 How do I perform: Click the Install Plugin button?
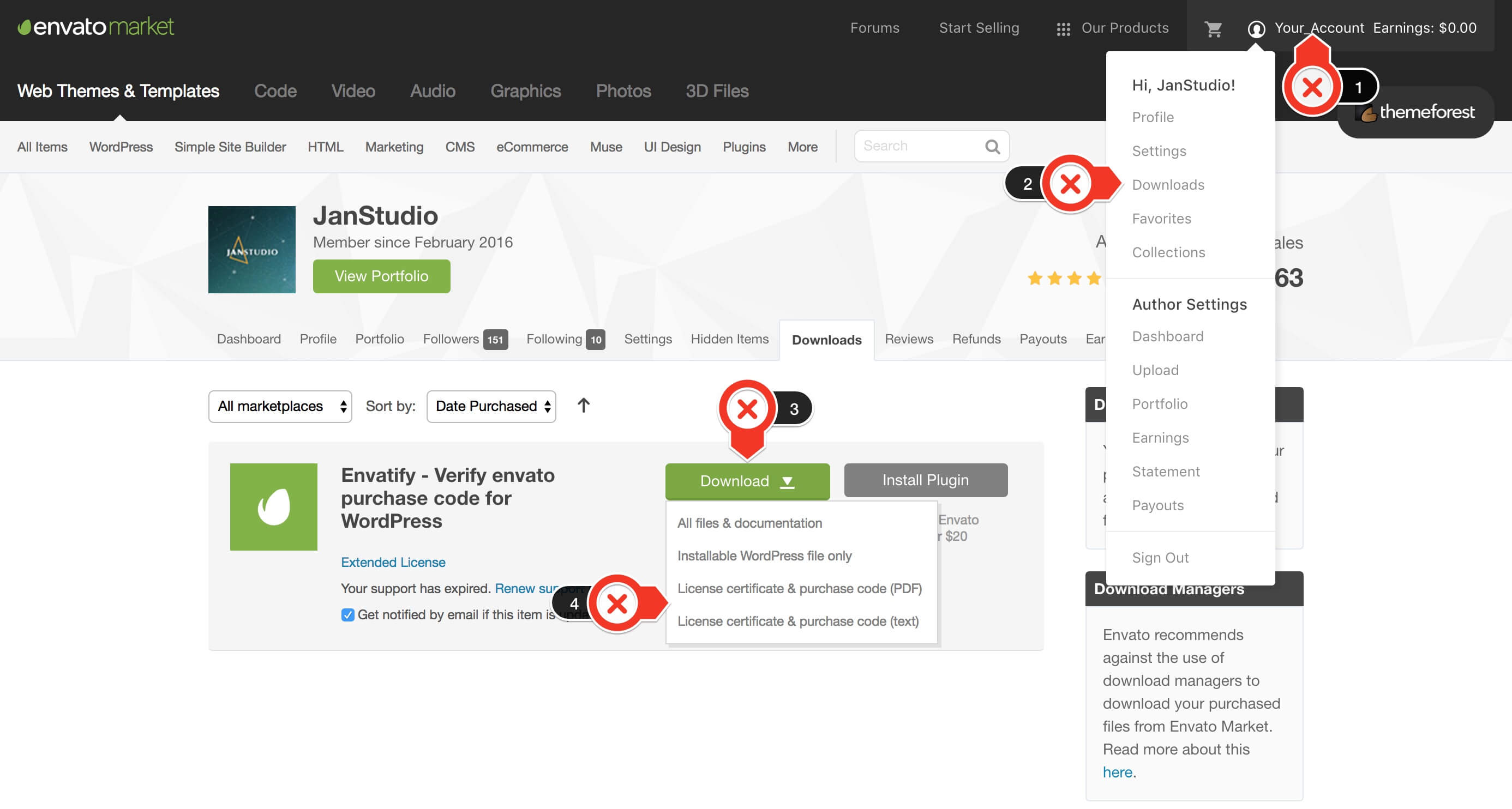point(925,480)
